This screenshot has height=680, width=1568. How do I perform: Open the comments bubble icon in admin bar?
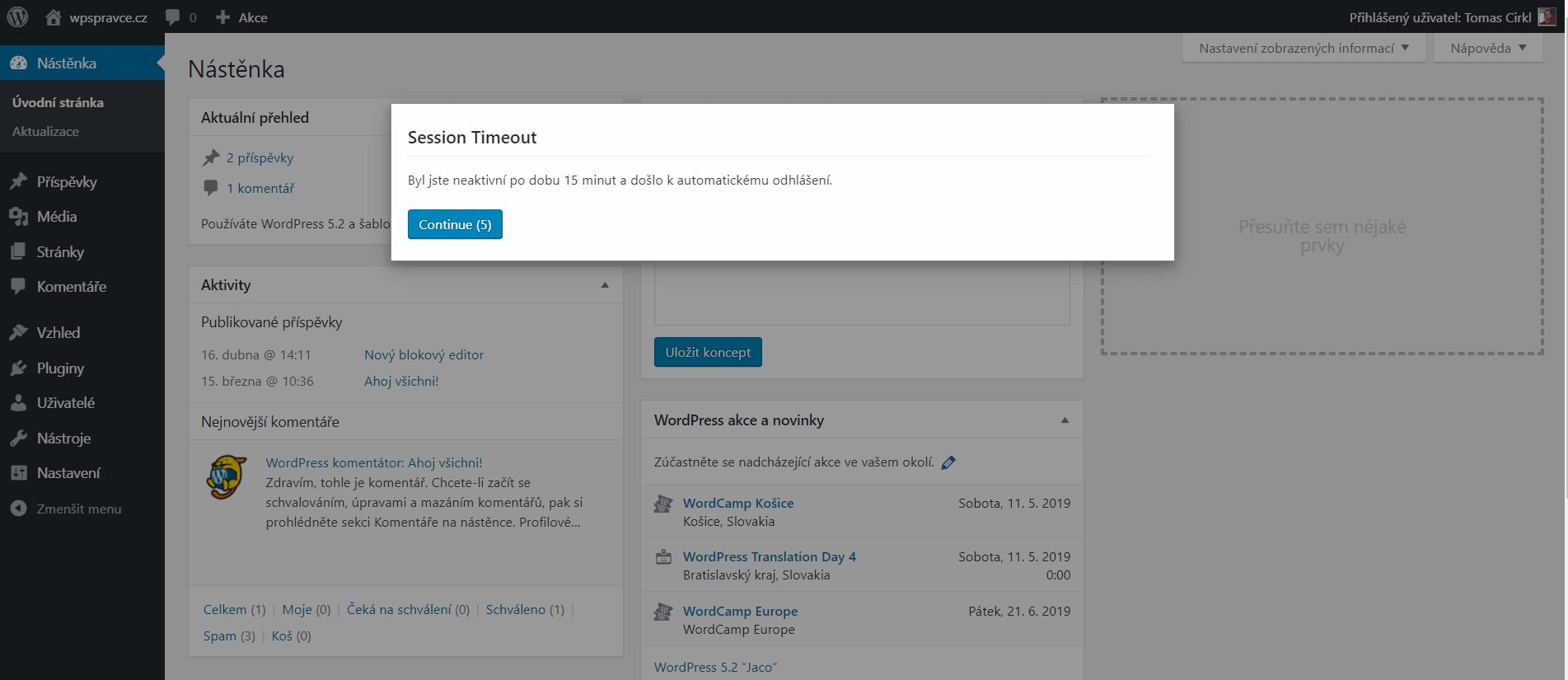pos(172,17)
